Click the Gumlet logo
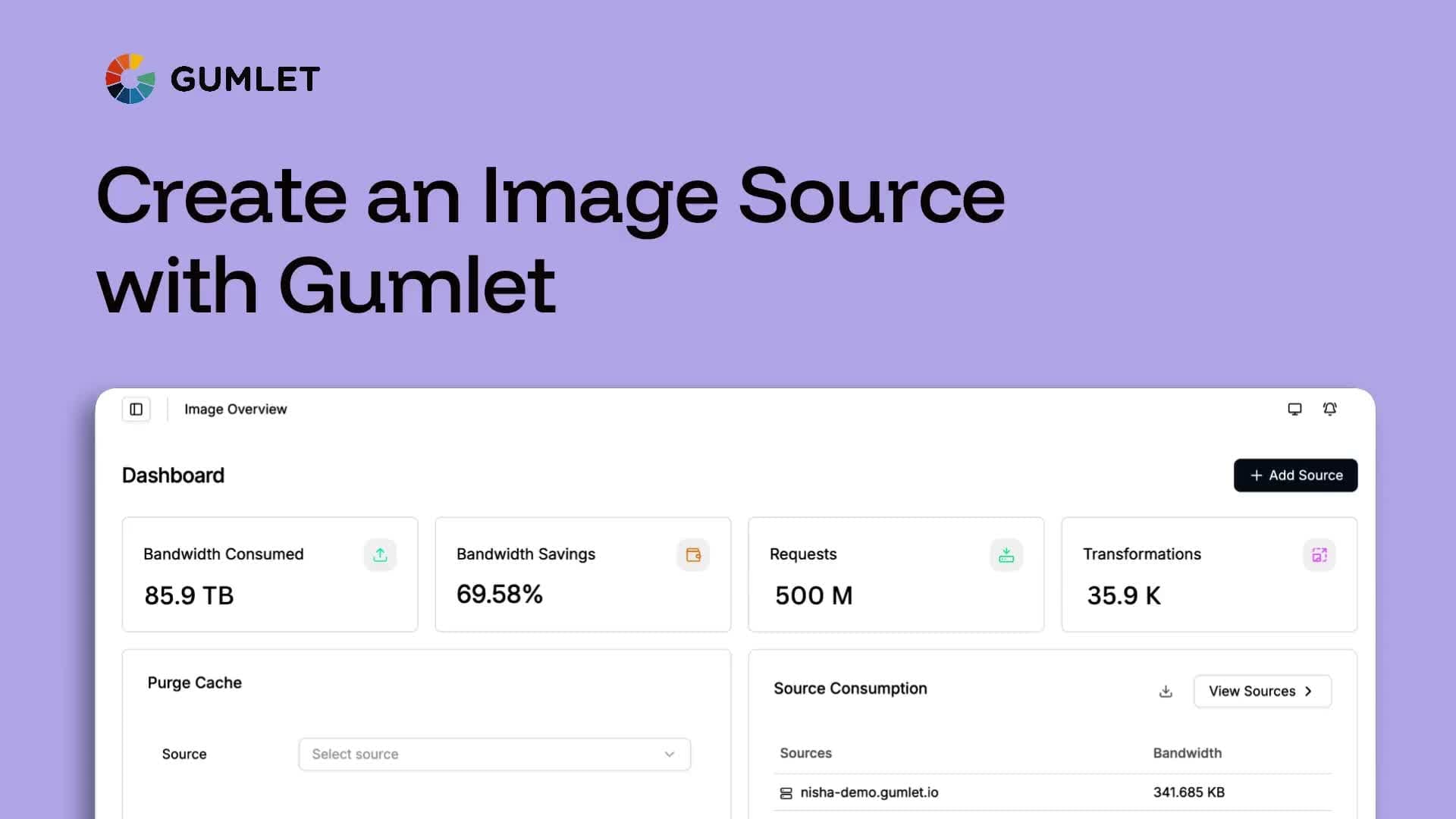Viewport: 1456px width, 819px height. coord(212,79)
